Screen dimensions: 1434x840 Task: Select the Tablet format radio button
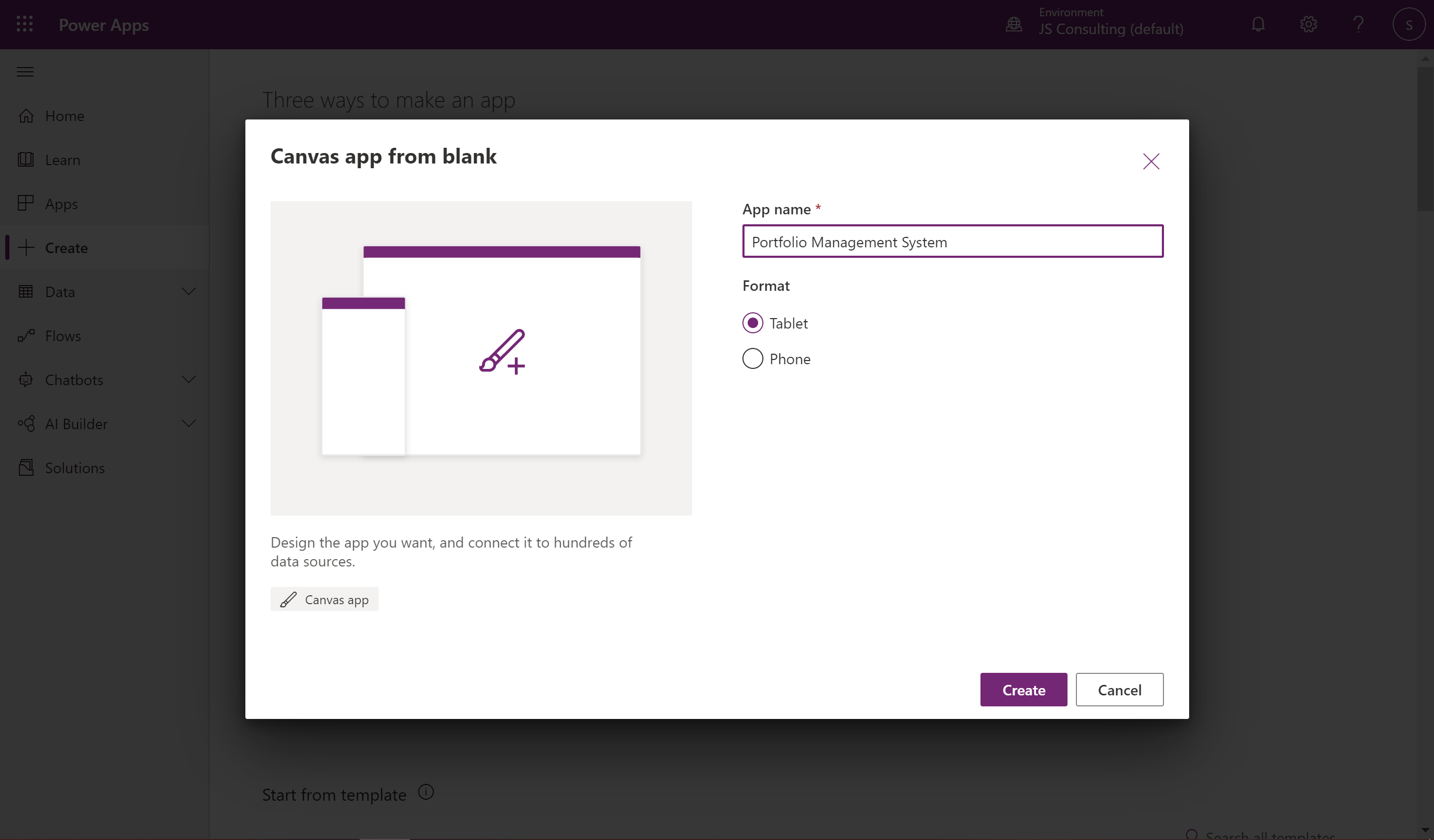coord(752,322)
